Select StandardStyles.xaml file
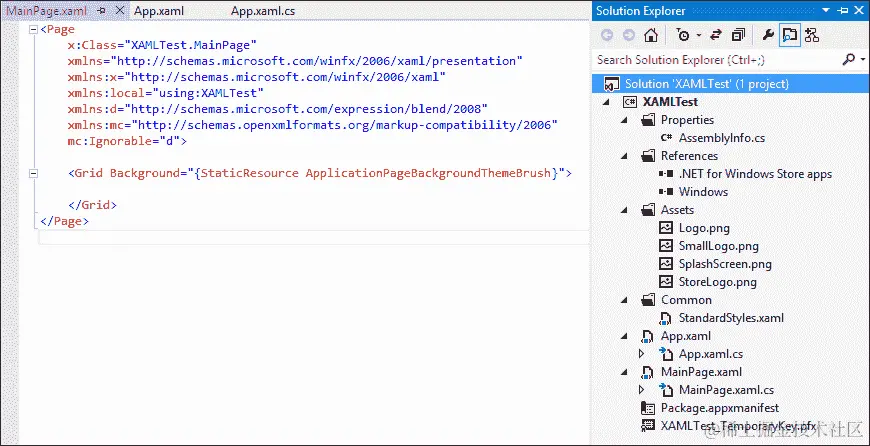 [x=731, y=318]
